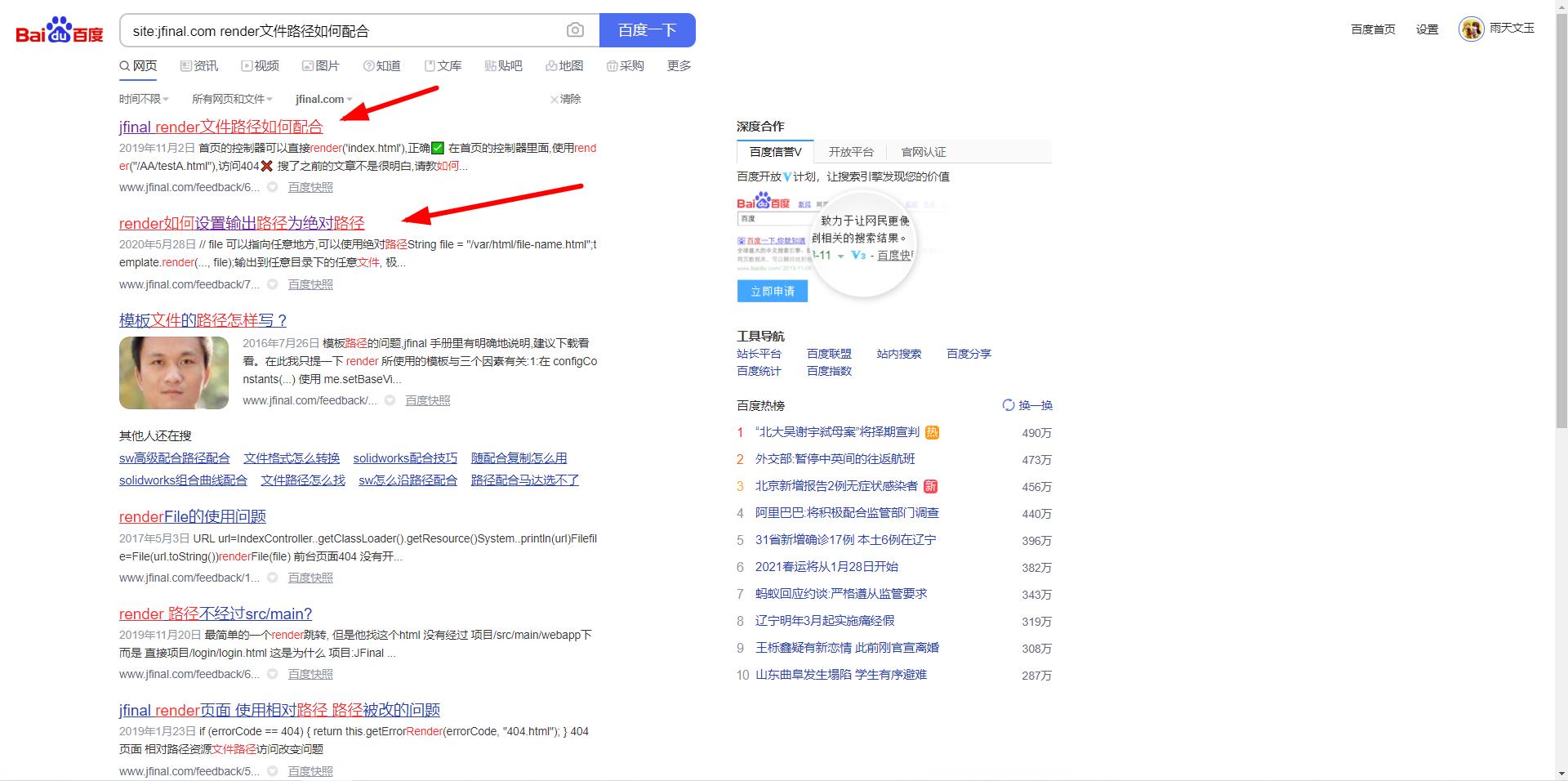The image size is (1568, 781).
Task: Open related search 随配合复制怎么用
Action: coord(519,458)
